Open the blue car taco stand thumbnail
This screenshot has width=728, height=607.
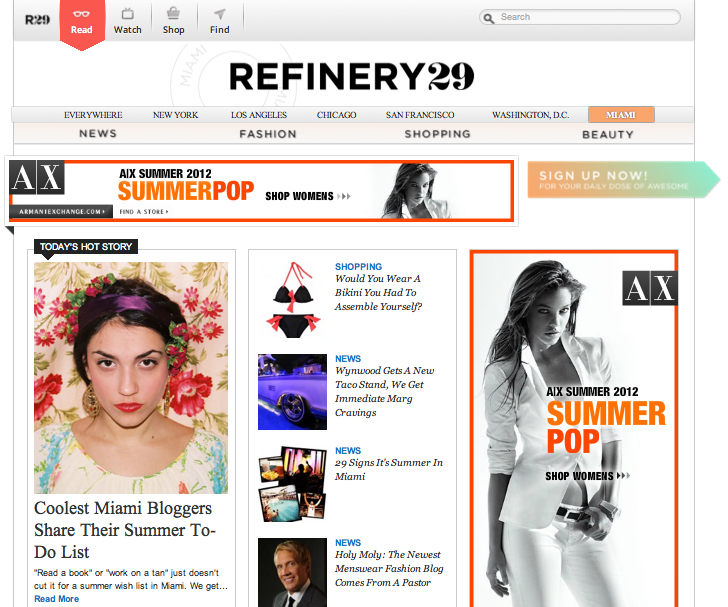(292, 392)
